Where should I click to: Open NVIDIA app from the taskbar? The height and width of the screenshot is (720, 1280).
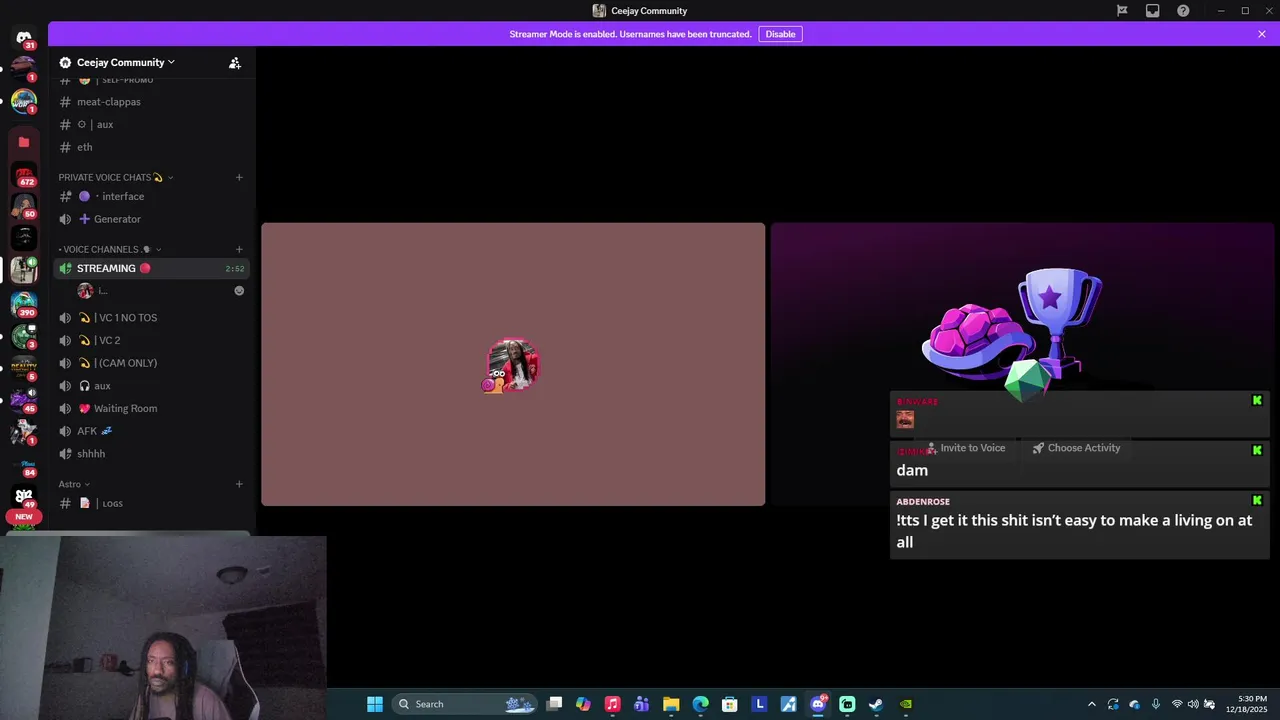click(906, 704)
